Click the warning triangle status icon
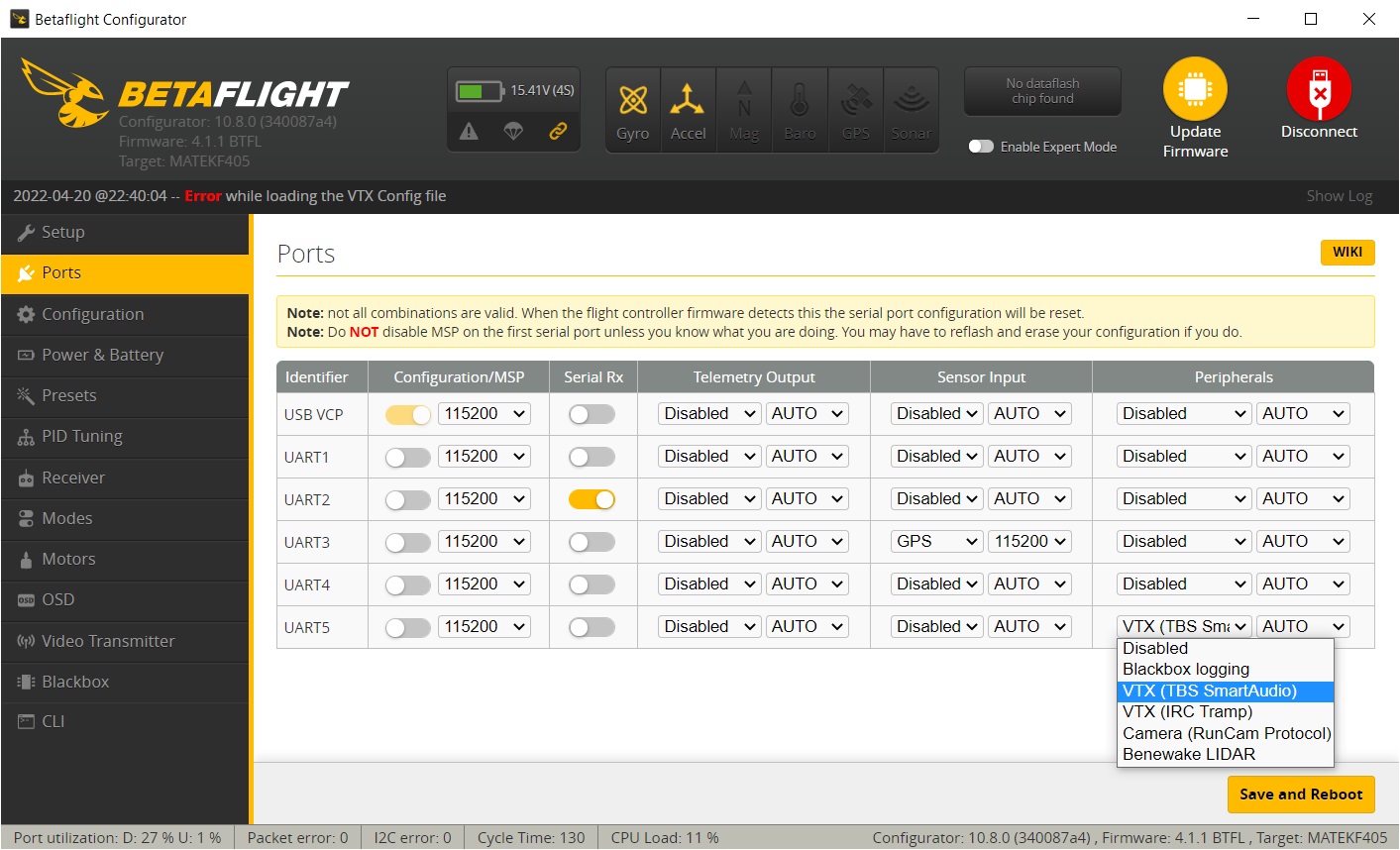 [x=470, y=131]
